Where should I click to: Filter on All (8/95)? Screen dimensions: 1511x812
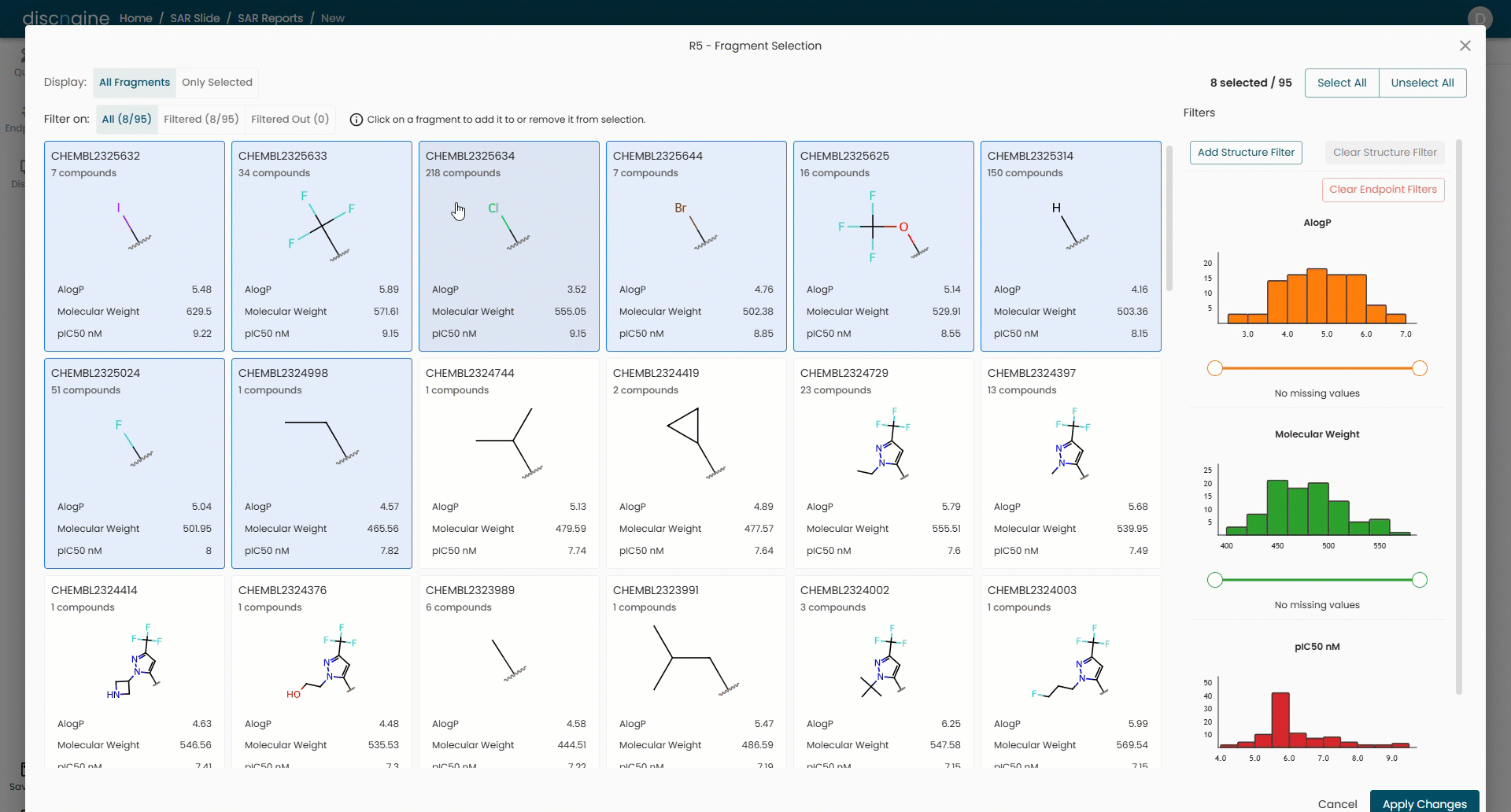127,119
